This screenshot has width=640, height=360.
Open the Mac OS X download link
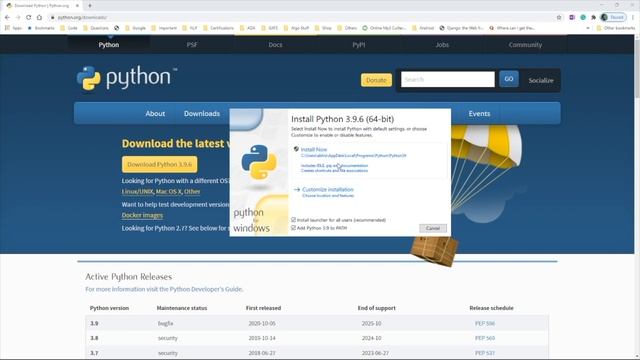coord(168,191)
